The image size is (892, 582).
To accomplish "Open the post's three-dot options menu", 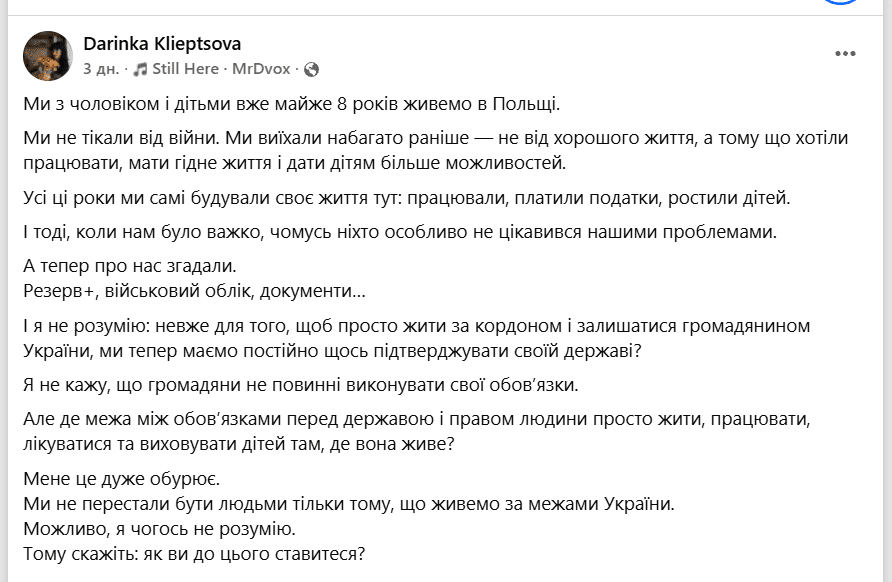I will point(845,53).
